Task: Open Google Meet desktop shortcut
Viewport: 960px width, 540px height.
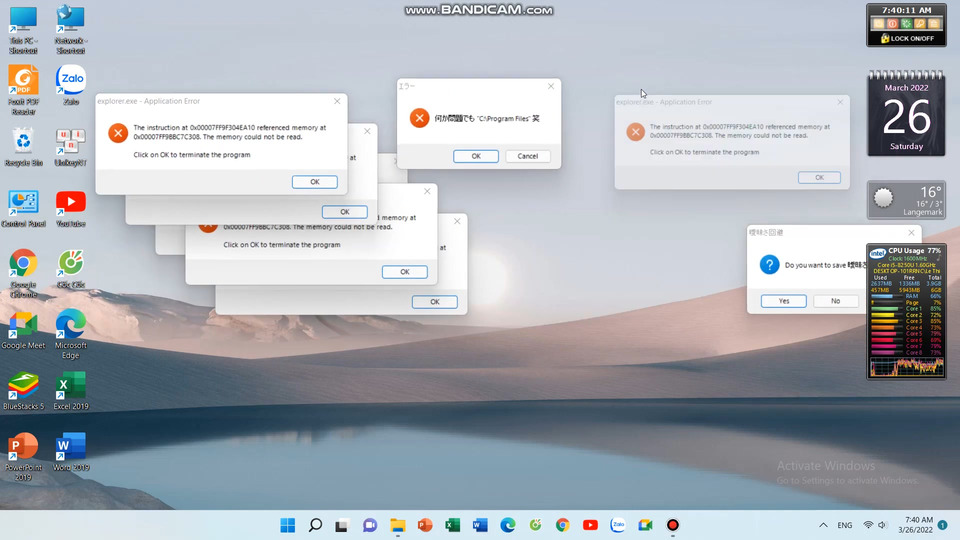Action: coord(23,329)
